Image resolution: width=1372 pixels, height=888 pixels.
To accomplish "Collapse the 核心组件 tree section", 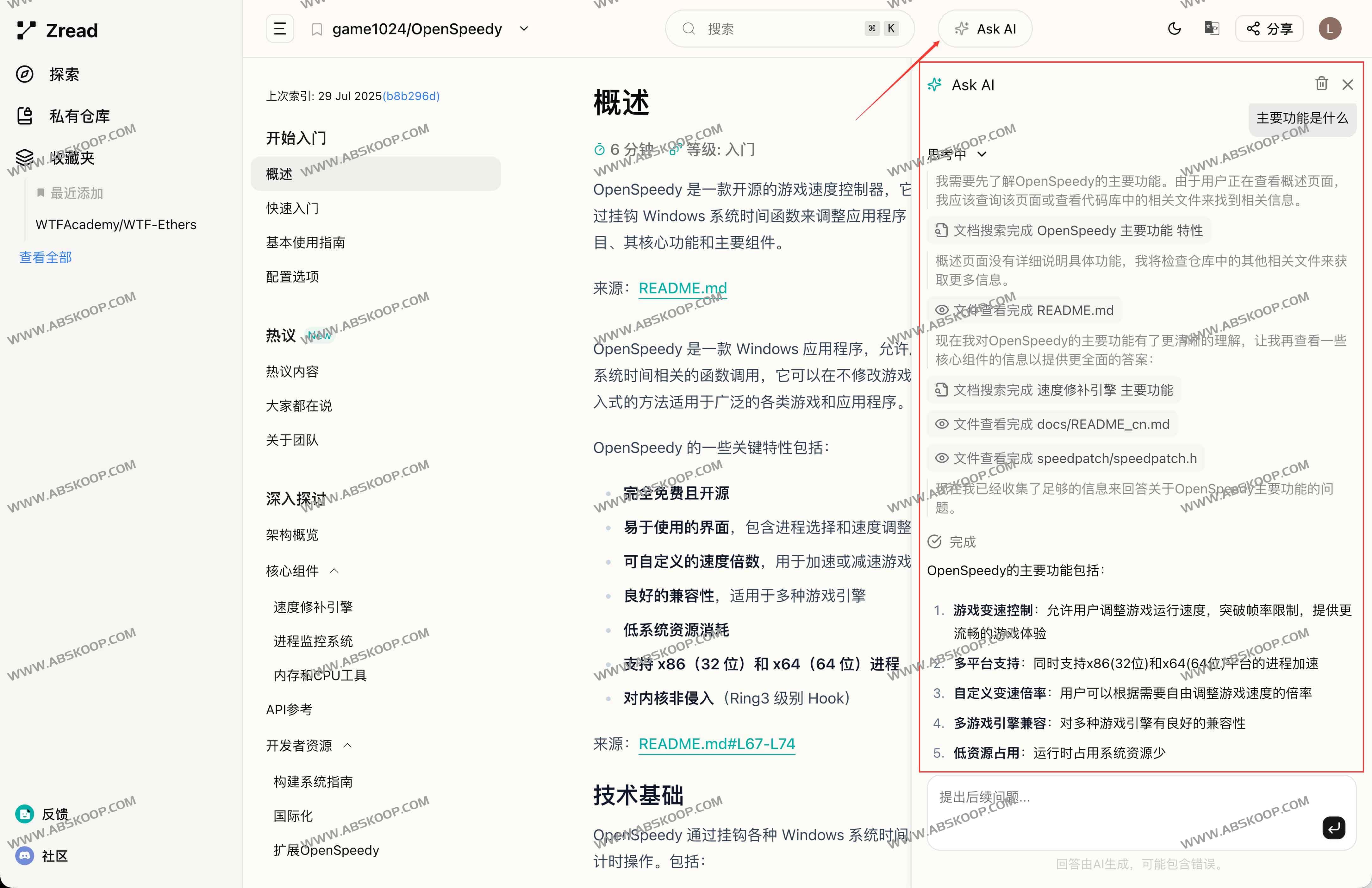I will (334, 571).
